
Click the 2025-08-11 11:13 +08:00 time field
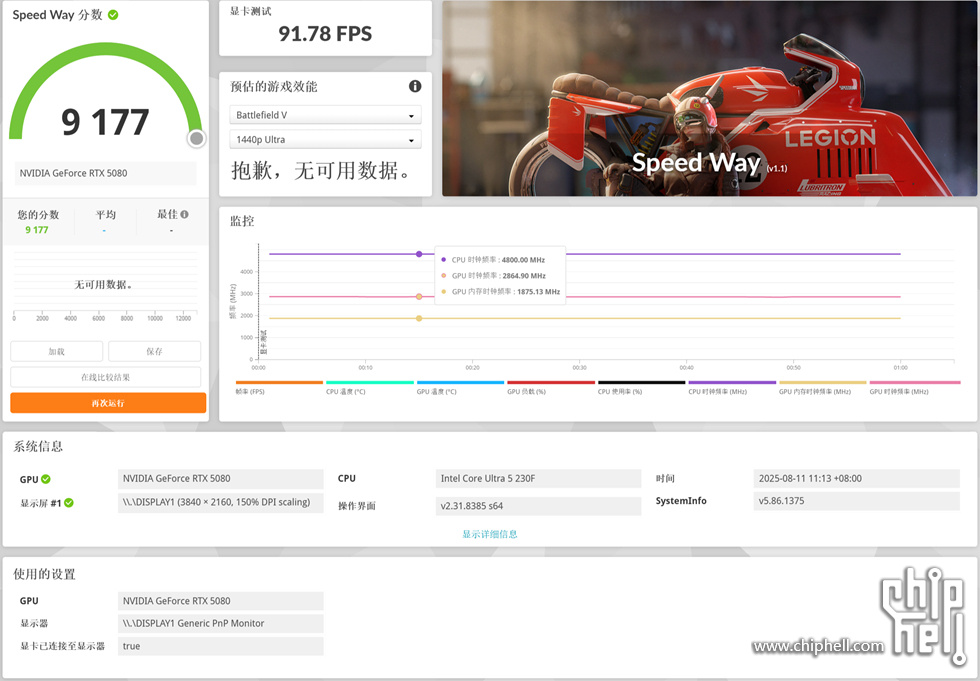pyautogui.click(x=856, y=479)
